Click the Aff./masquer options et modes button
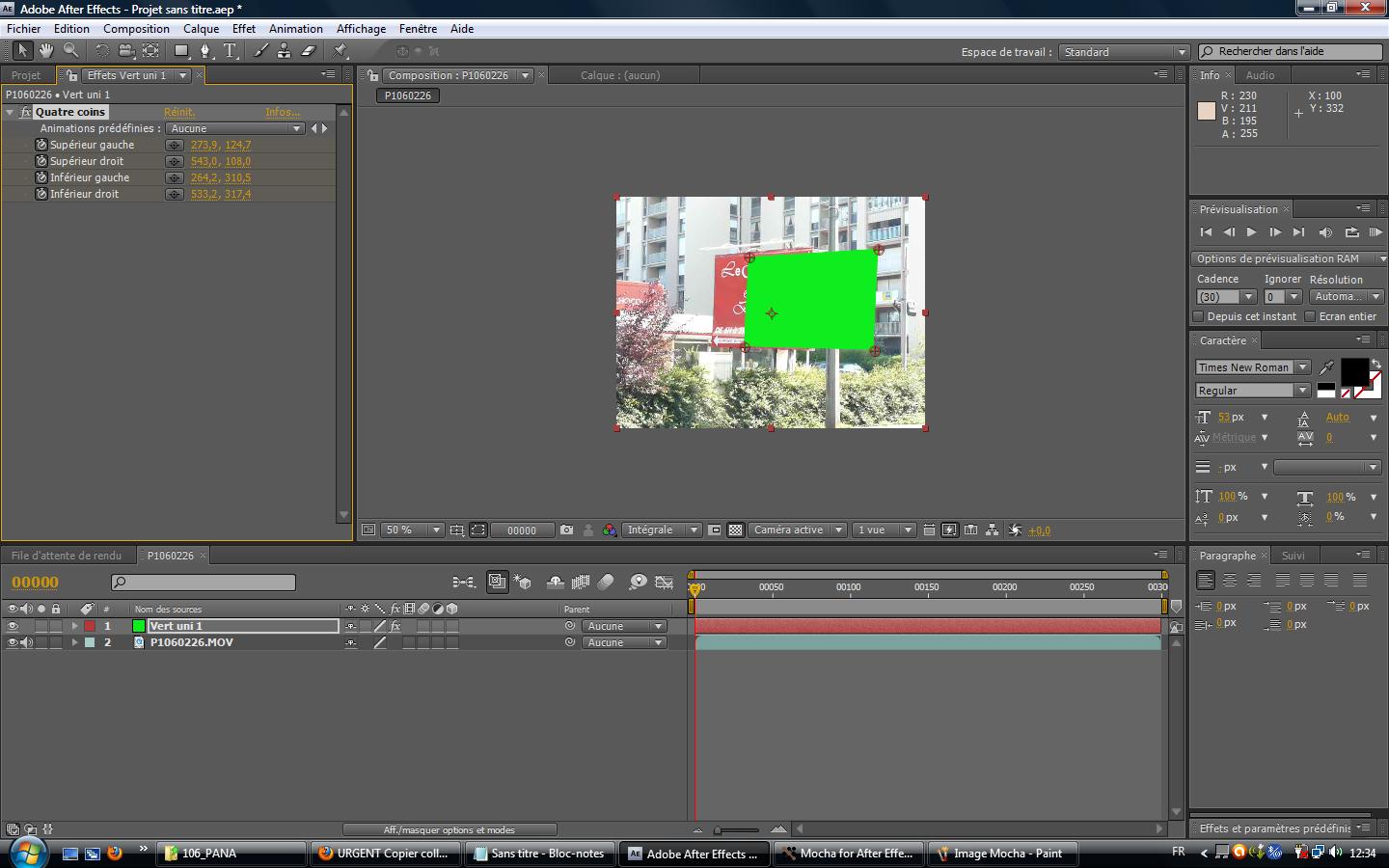Viewport: 1389px width, 868px height. 449,829
